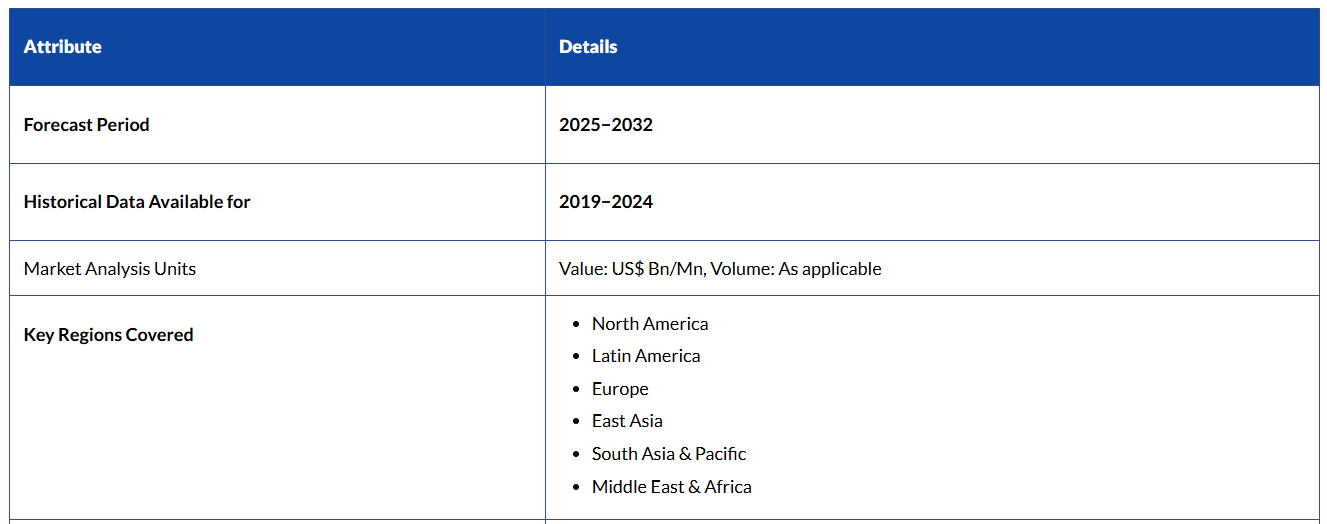Click the bullet beside Middle East & Africa

tap(576, 488)
